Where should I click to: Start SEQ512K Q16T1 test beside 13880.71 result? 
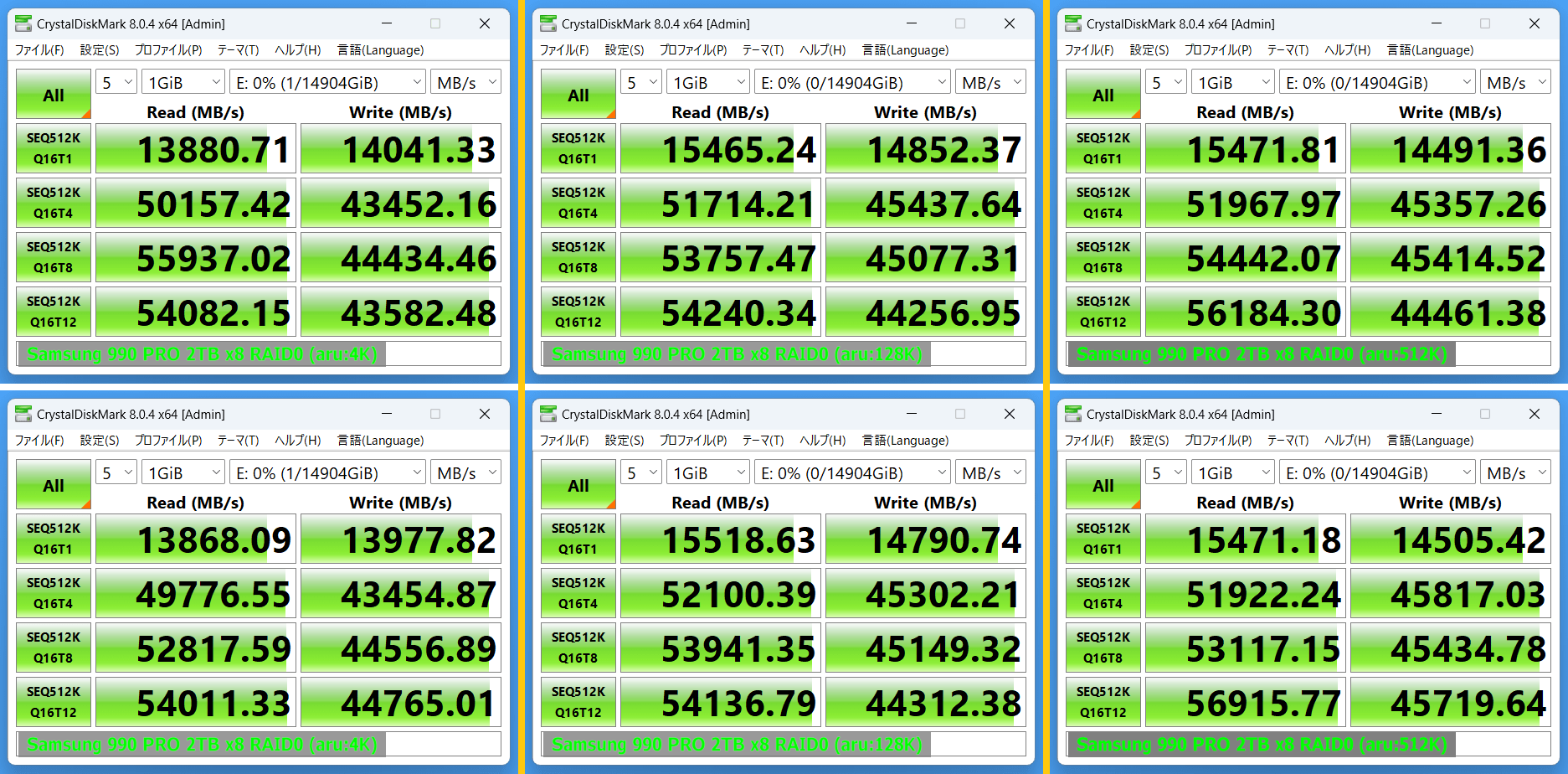point(54,148)
